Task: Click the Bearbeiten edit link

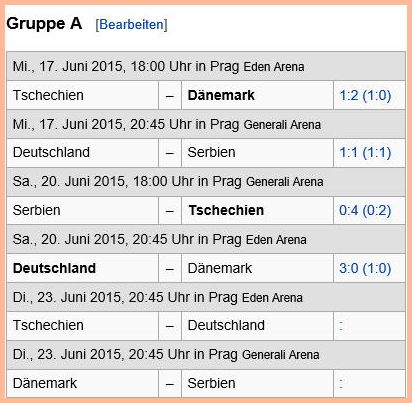Action: pos(131,24)
